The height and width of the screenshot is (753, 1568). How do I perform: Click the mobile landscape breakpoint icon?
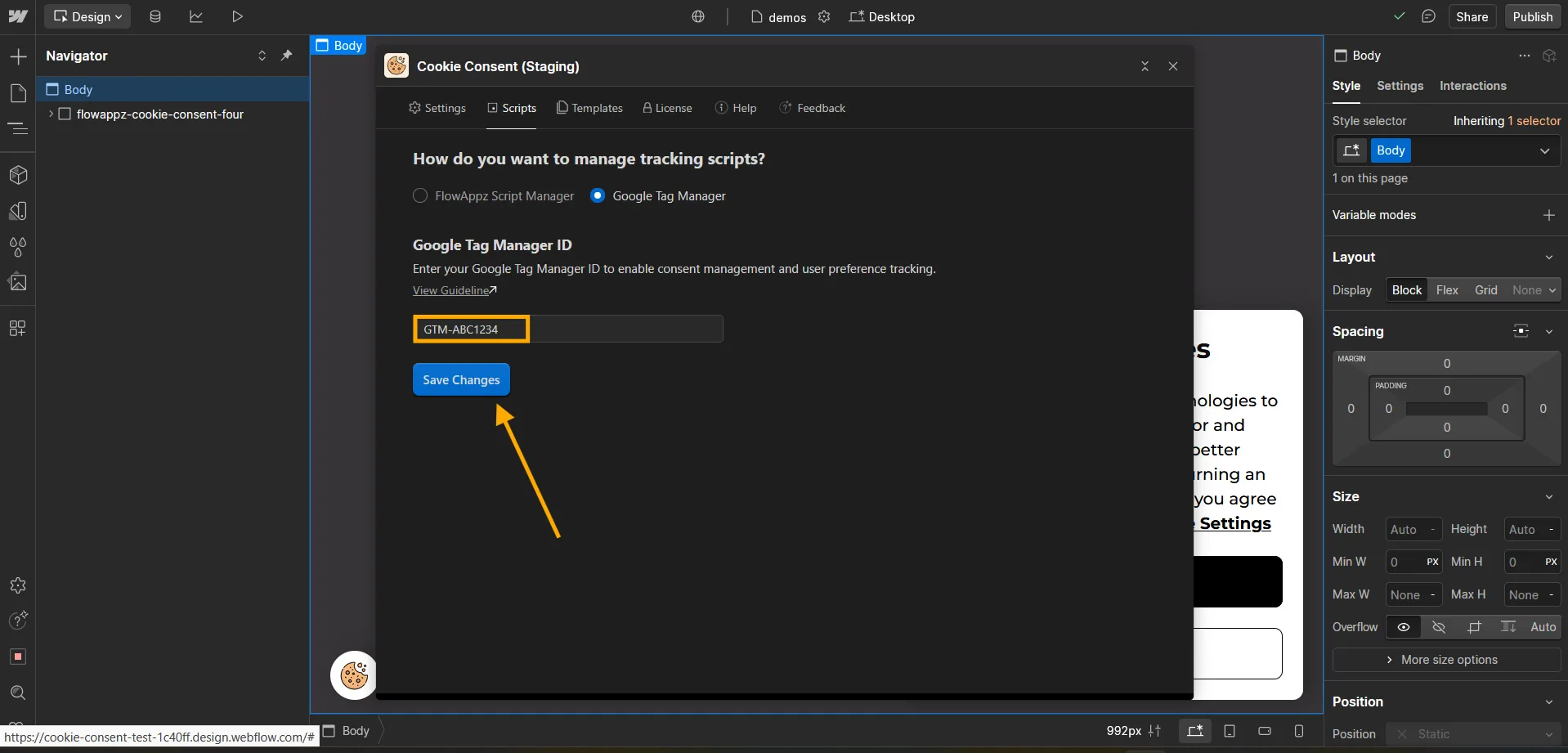pos(1265,731)
